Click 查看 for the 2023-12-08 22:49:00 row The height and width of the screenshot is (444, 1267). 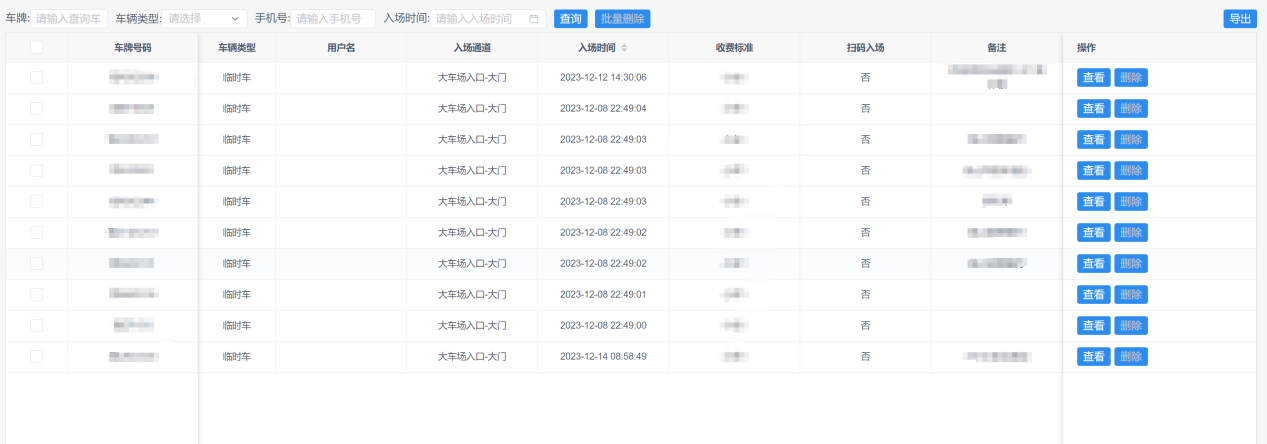tap(1093, 326)
